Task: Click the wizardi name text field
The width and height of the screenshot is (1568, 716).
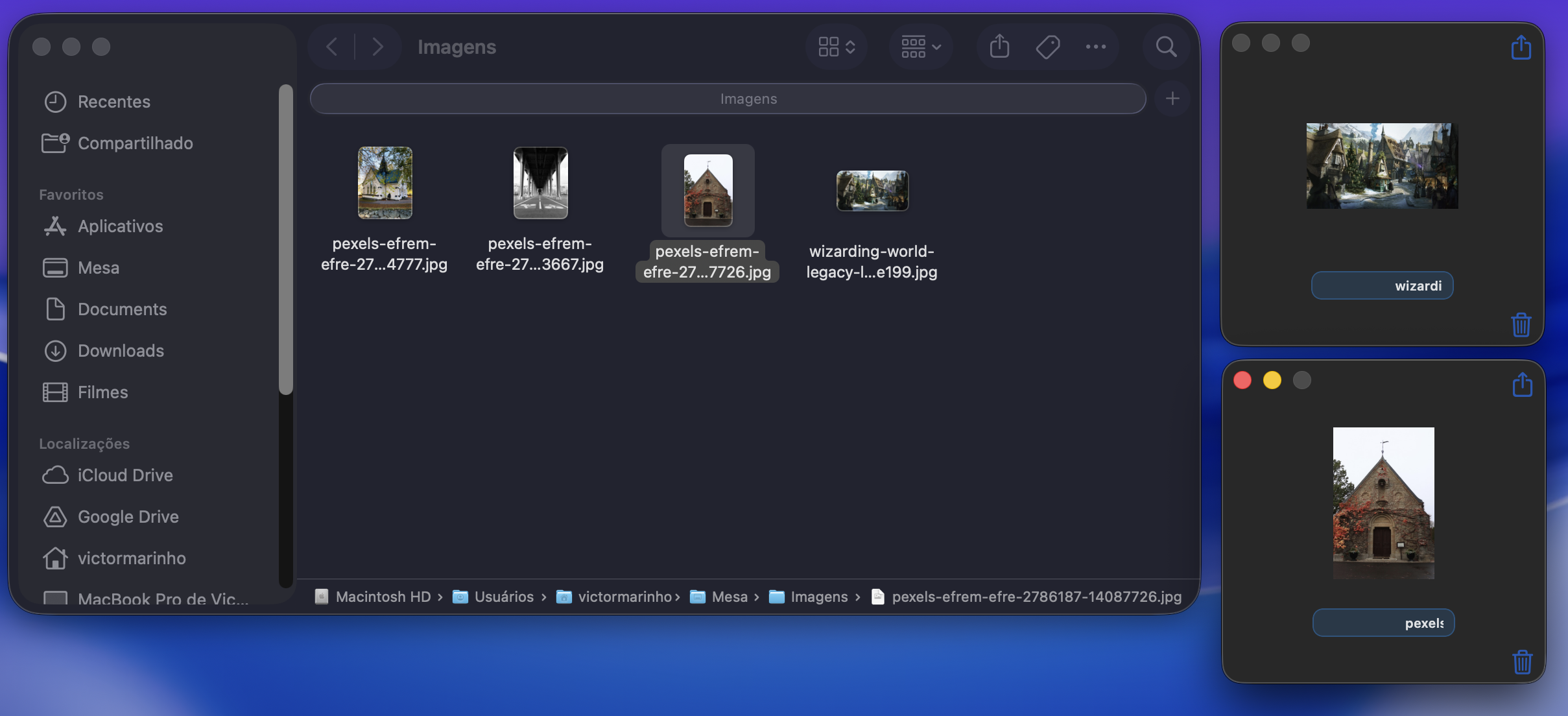Action: (1382, 285)
